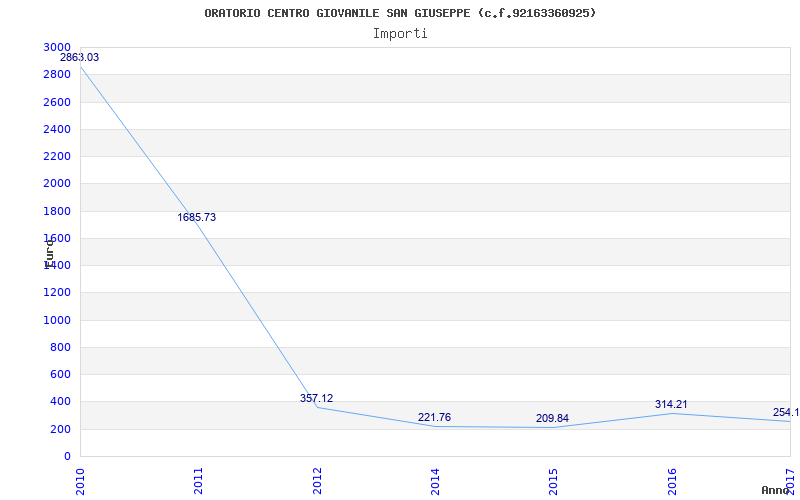
Task: Click y-axis tick label 2600
Action: [57, 102]
